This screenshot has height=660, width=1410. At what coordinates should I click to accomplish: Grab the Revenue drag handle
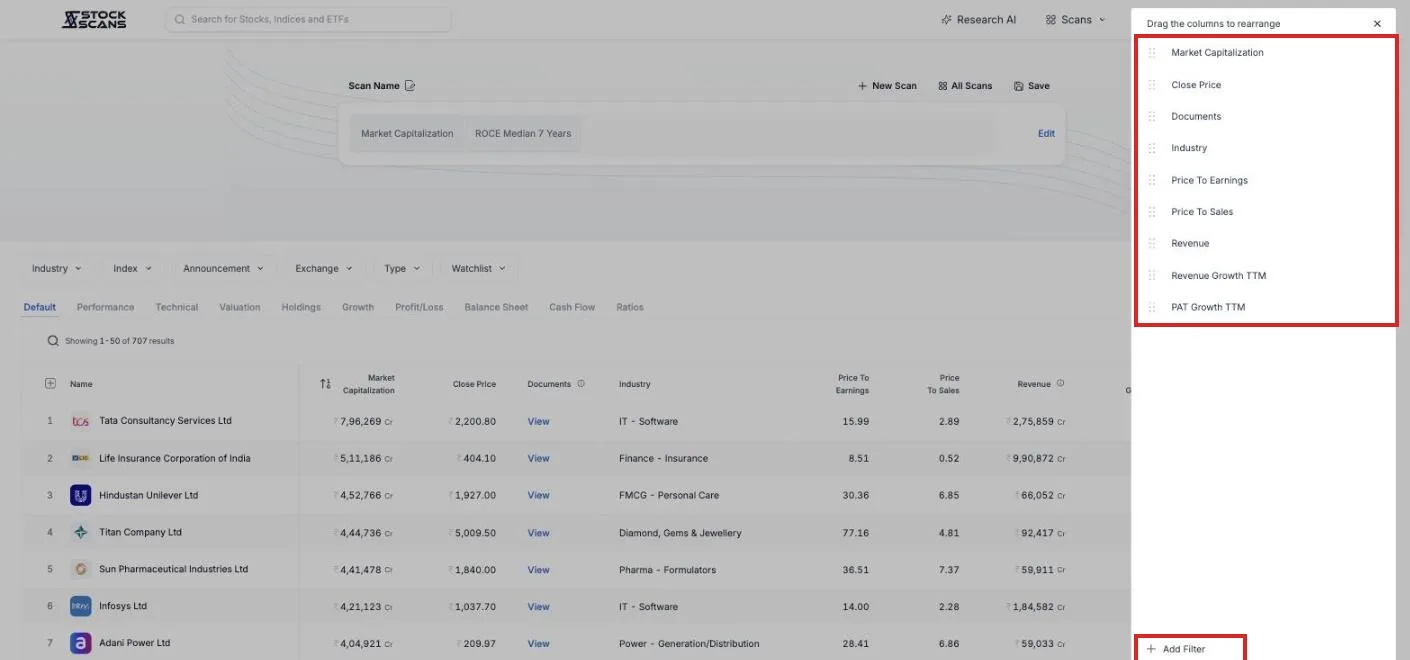[1152, 244]
